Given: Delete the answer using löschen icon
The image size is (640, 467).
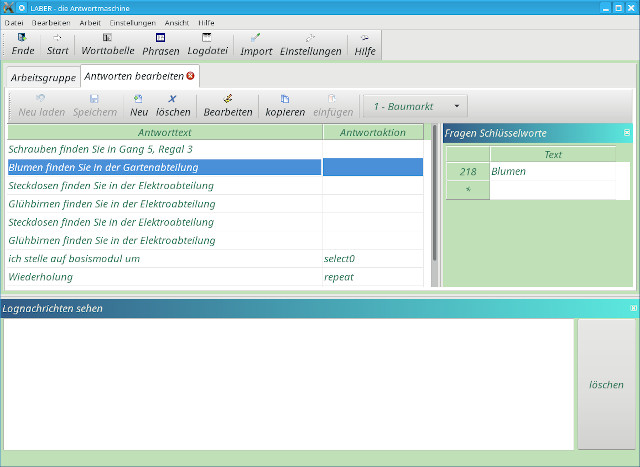Looking at the screenshot, I should coord(173,105).
